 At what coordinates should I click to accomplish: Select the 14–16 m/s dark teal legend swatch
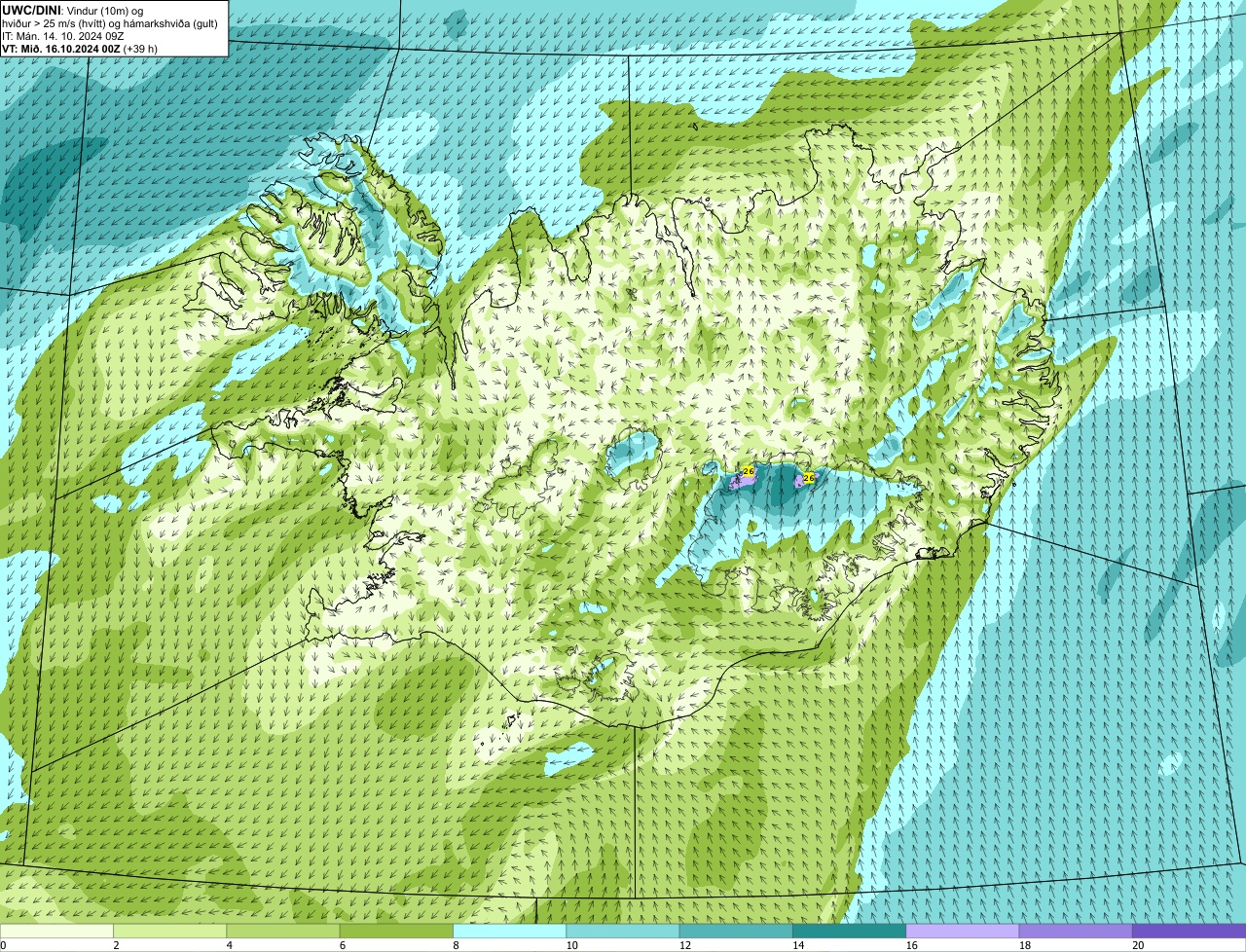(x=850, y=932)
